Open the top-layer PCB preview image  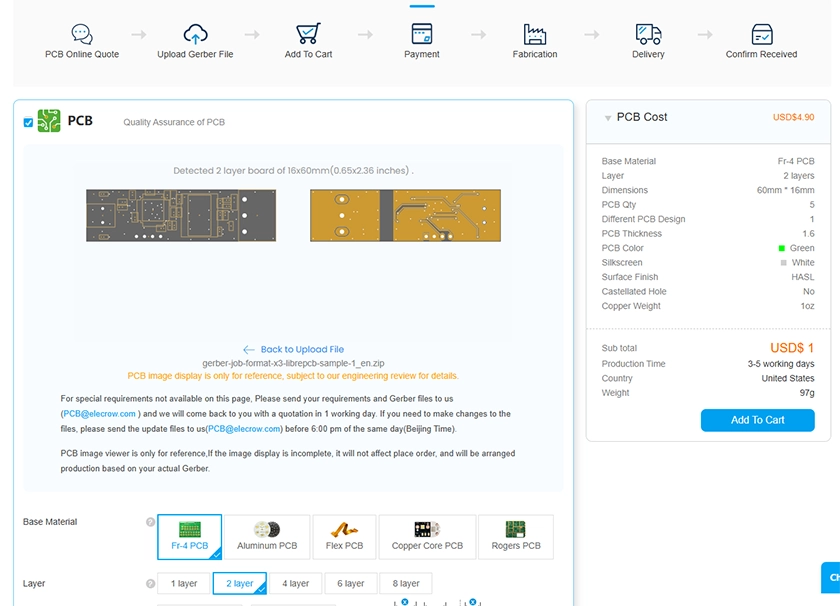181,215
